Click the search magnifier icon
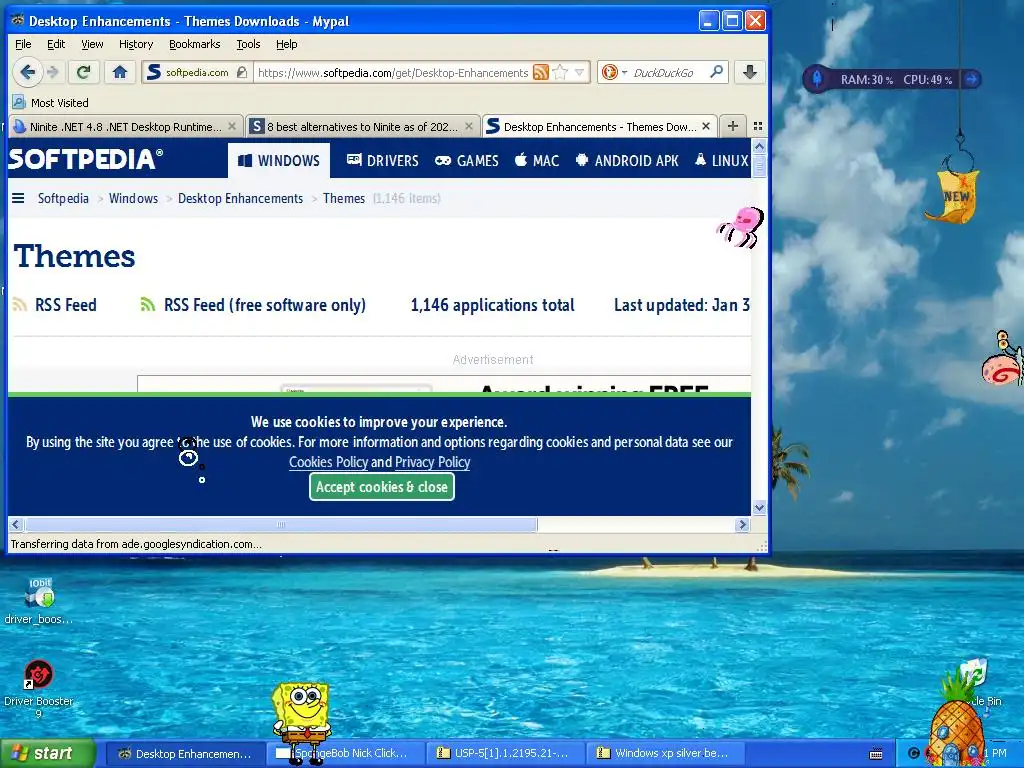 [x=716, y=72]
